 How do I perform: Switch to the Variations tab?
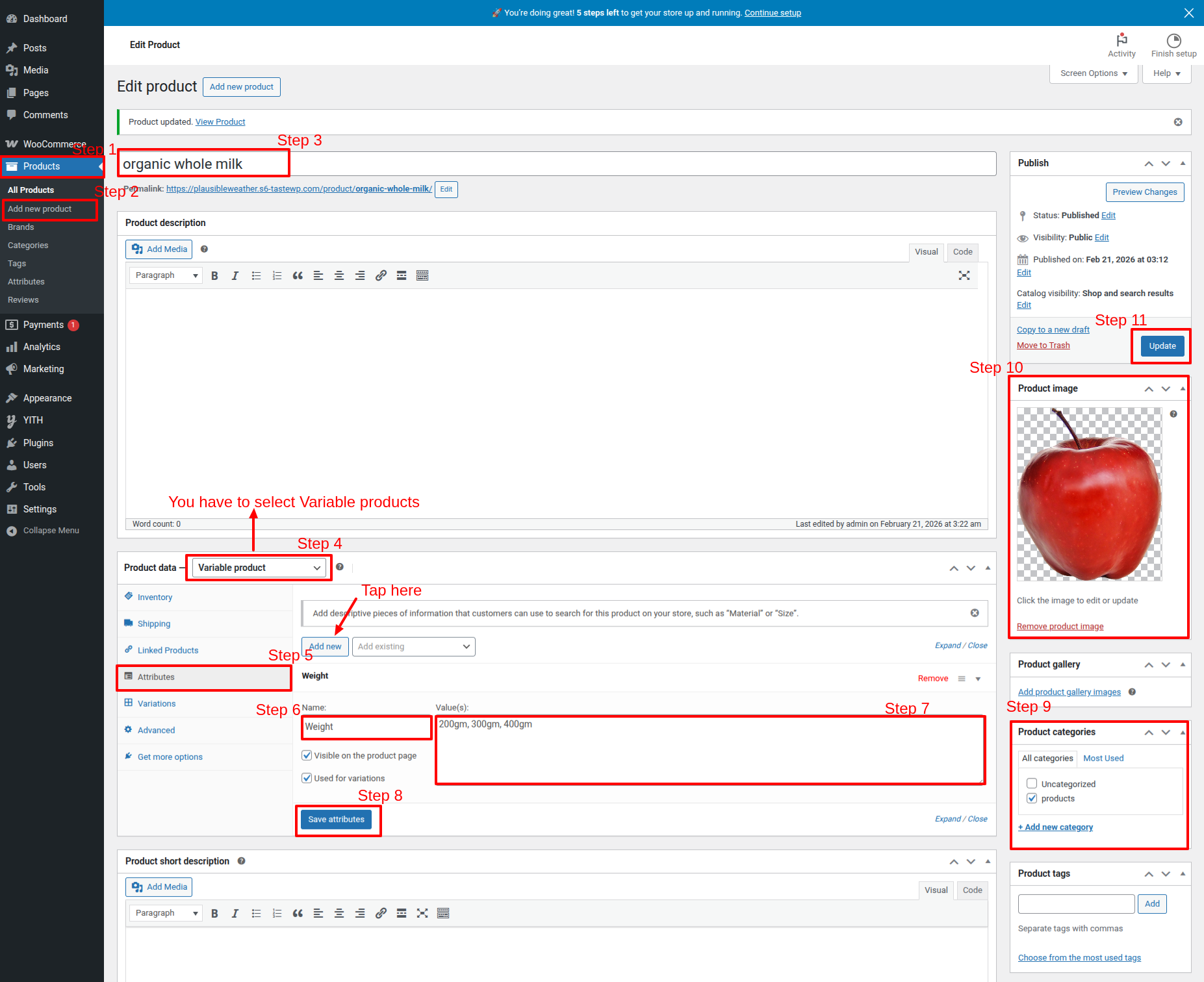point(156,703)
